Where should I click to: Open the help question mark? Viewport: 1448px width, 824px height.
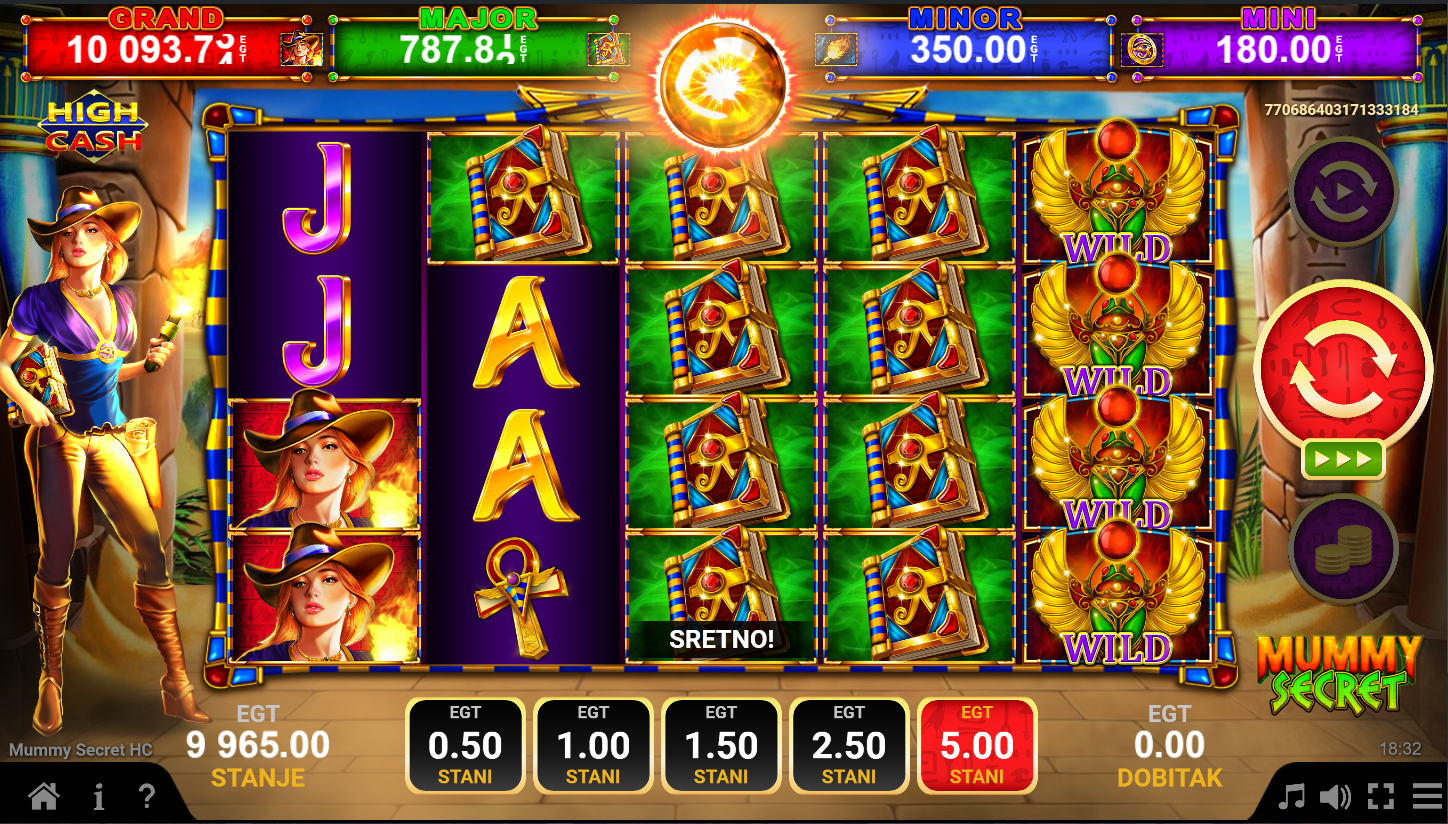[x=147, y=797]
